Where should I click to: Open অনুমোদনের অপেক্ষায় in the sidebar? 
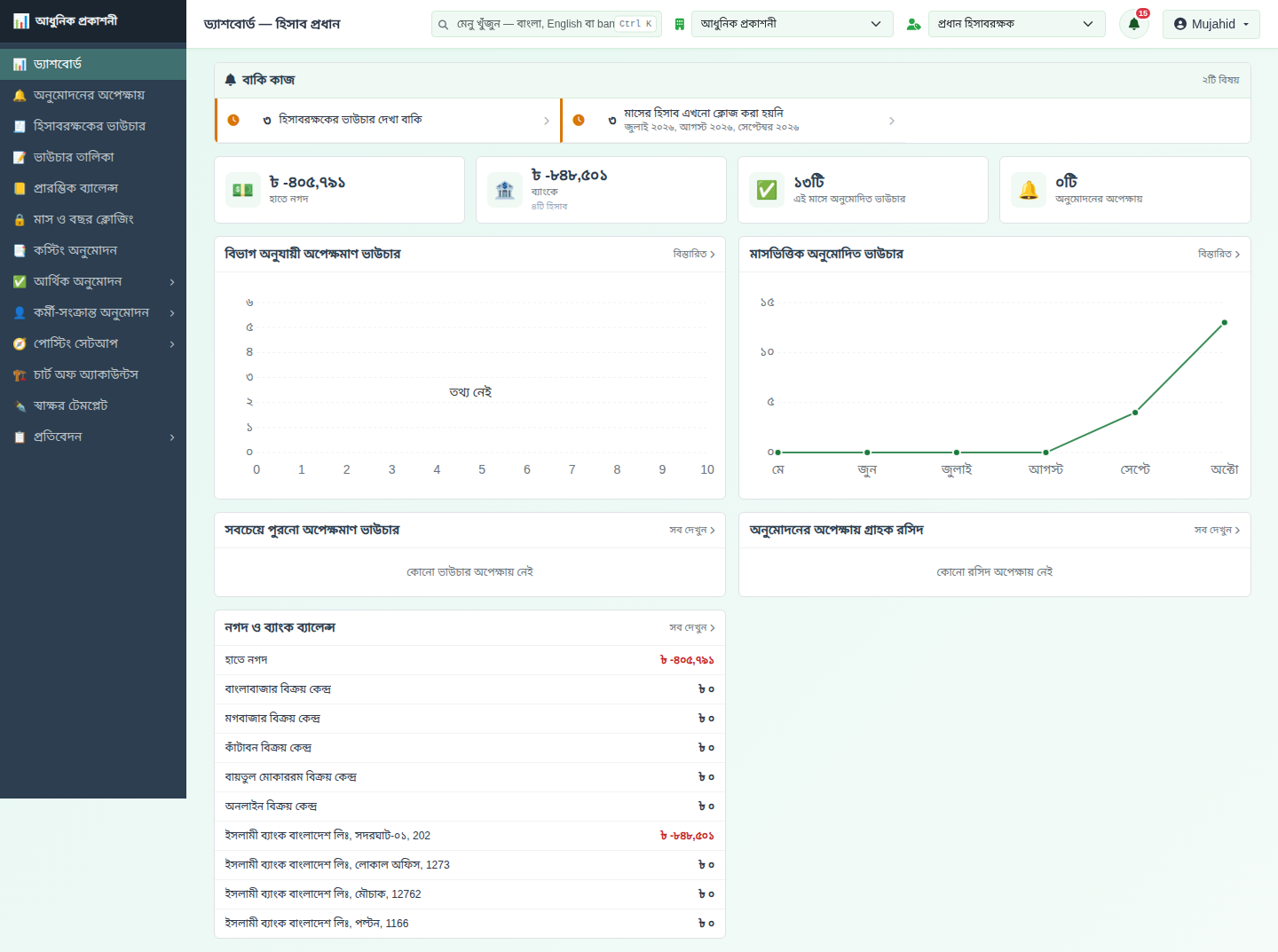(x=93, y=95)
